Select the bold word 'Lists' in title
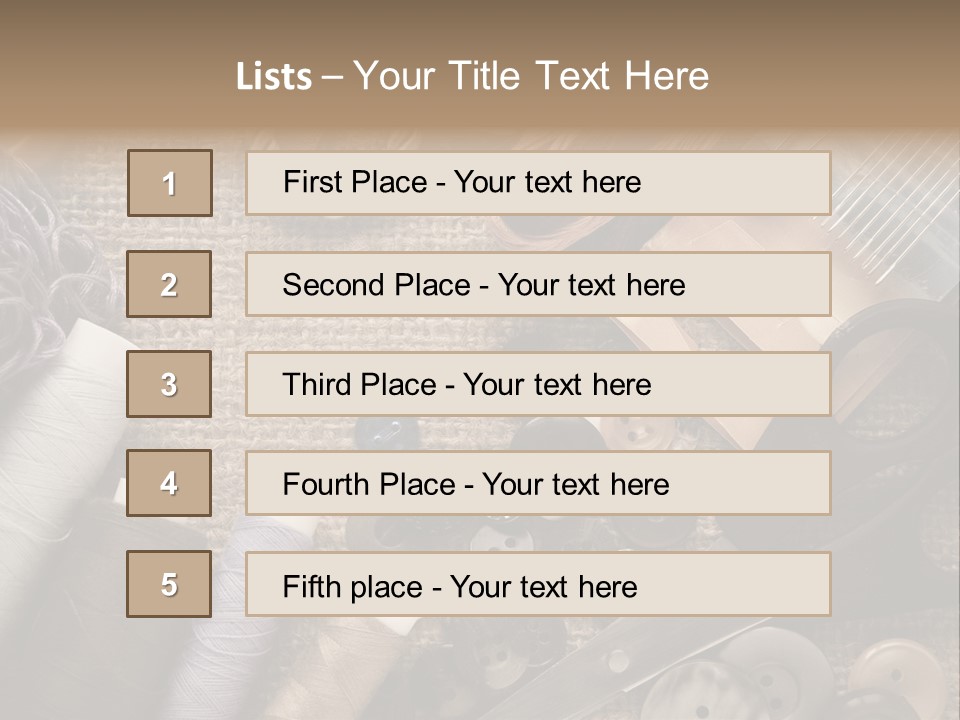 (x=274, y=77)
